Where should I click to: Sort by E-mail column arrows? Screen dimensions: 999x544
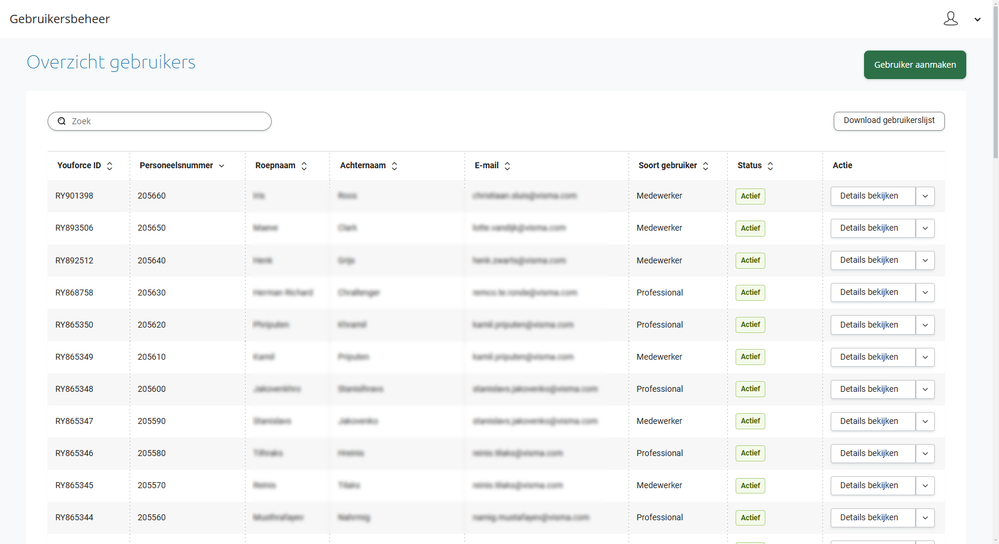[x=508, y=166]
